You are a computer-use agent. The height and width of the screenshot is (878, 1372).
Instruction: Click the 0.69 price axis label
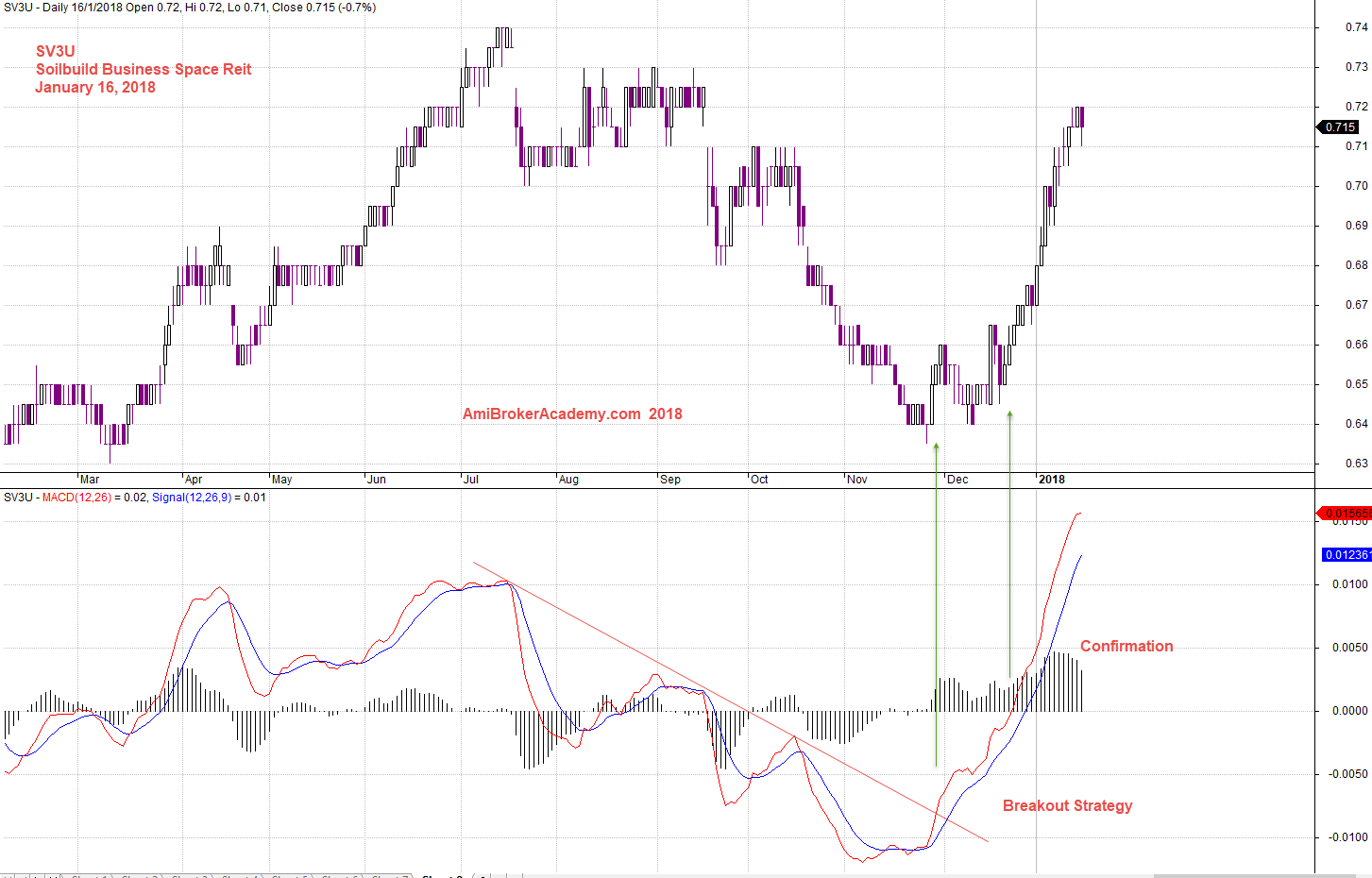point(1356,226)
